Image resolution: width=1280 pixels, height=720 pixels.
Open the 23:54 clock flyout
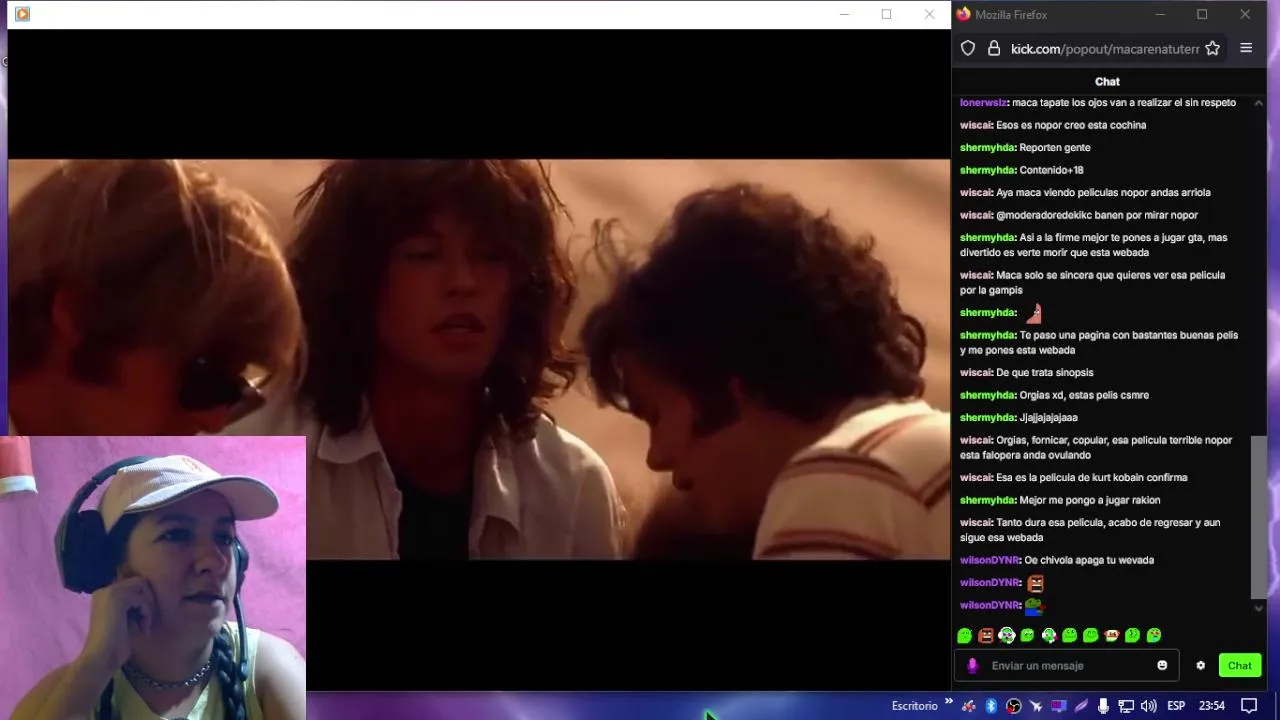point(1212,706)
